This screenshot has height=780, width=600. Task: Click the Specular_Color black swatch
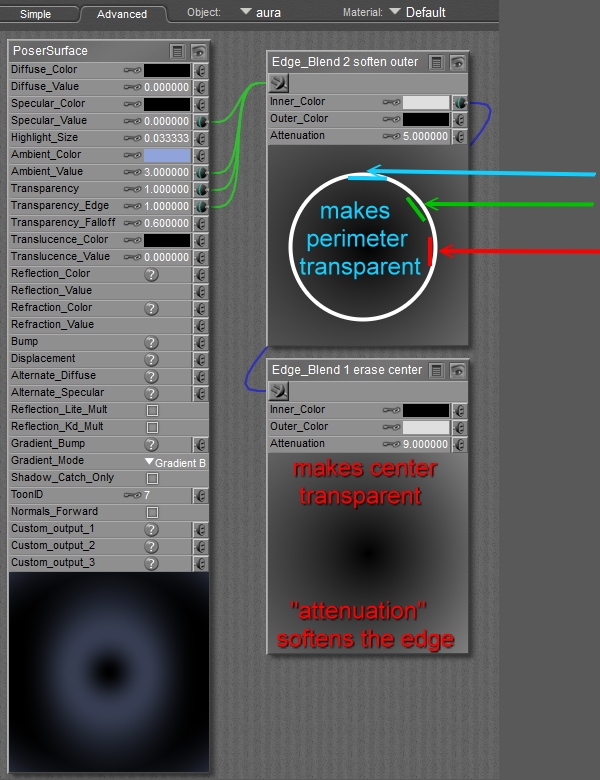[167, 104]
